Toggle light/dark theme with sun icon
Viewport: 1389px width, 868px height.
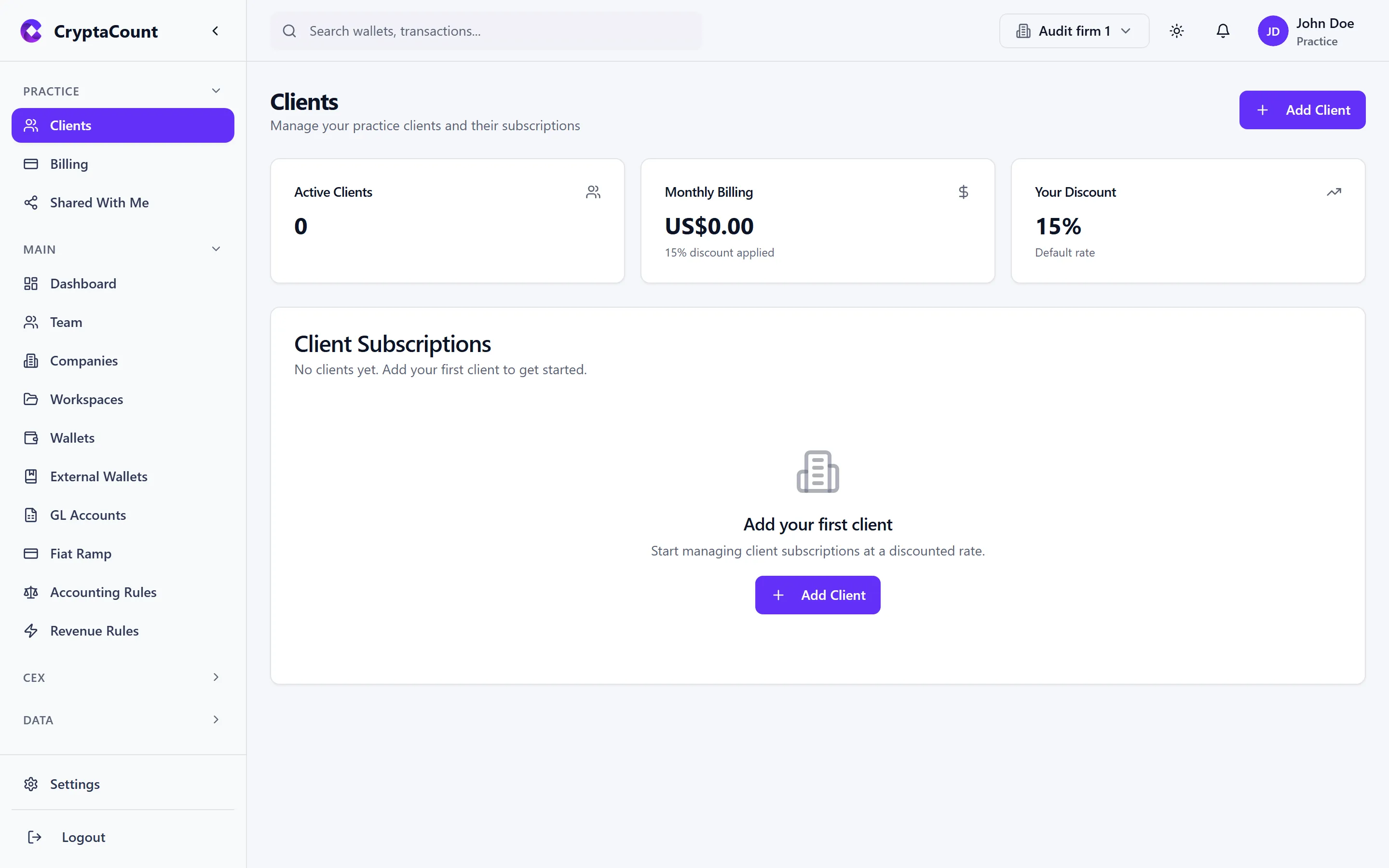(x=1177, y=31)
